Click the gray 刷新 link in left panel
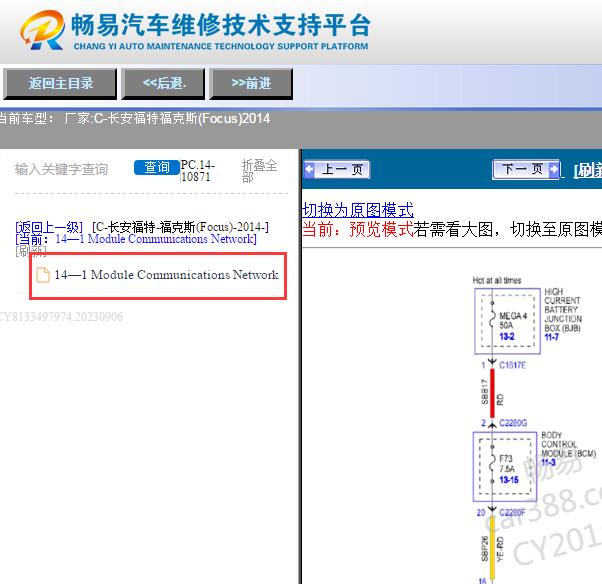The width and height of the screenshot is (602, 584). (x=31, y=251)
